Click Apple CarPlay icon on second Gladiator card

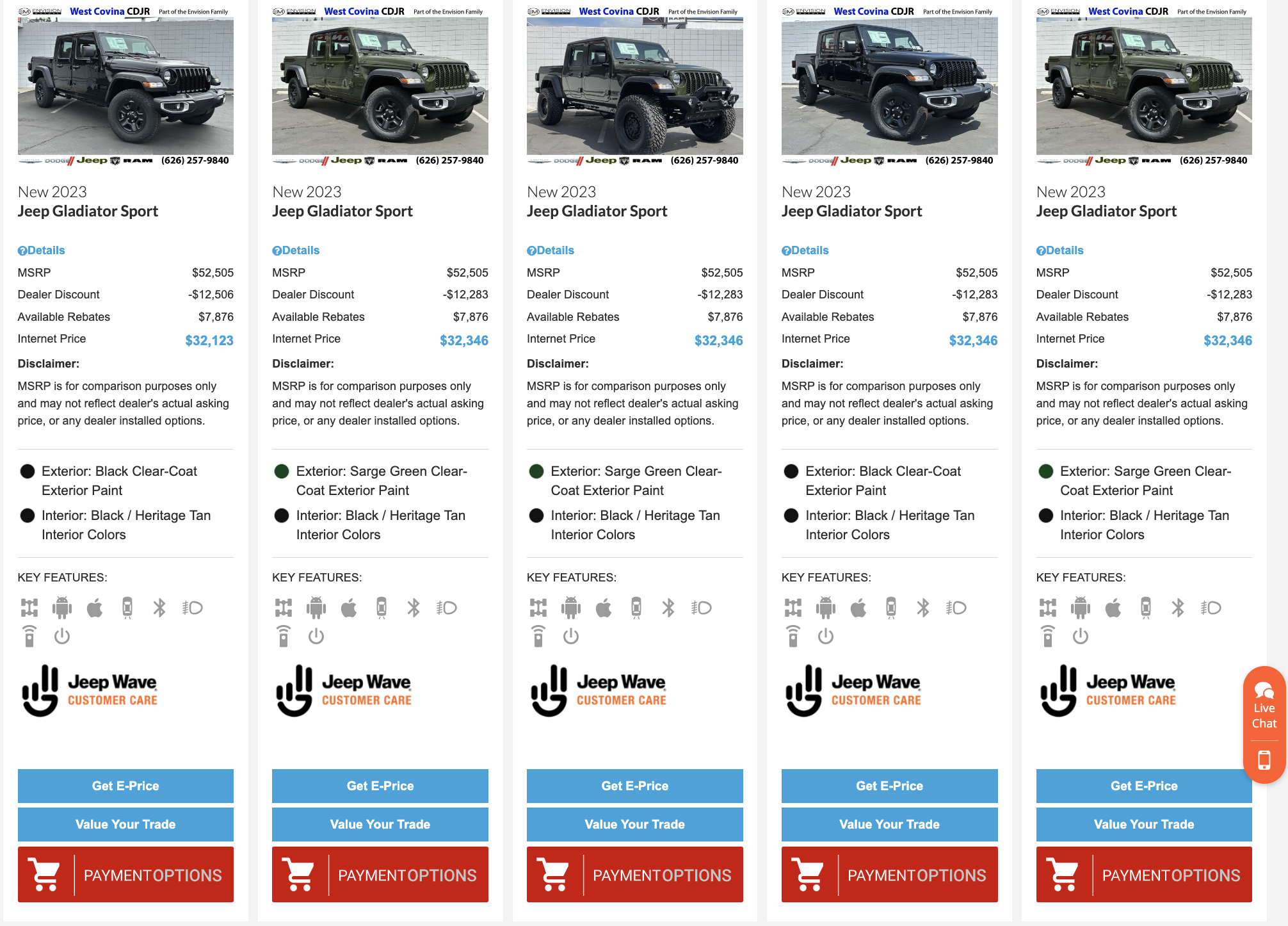click(x=349, y=608)
